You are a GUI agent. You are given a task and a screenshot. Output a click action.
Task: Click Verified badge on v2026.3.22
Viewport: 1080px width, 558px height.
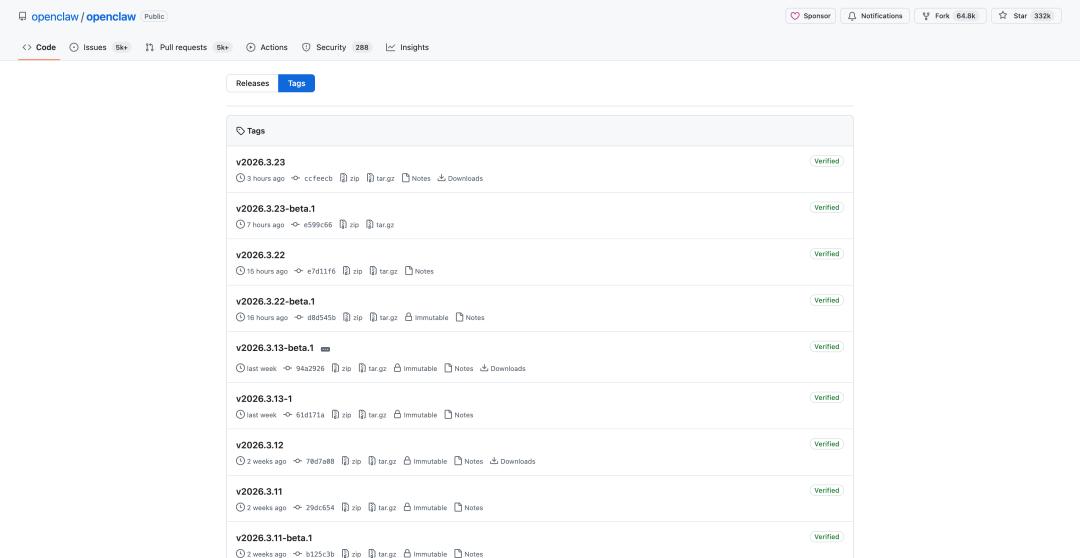827,254
